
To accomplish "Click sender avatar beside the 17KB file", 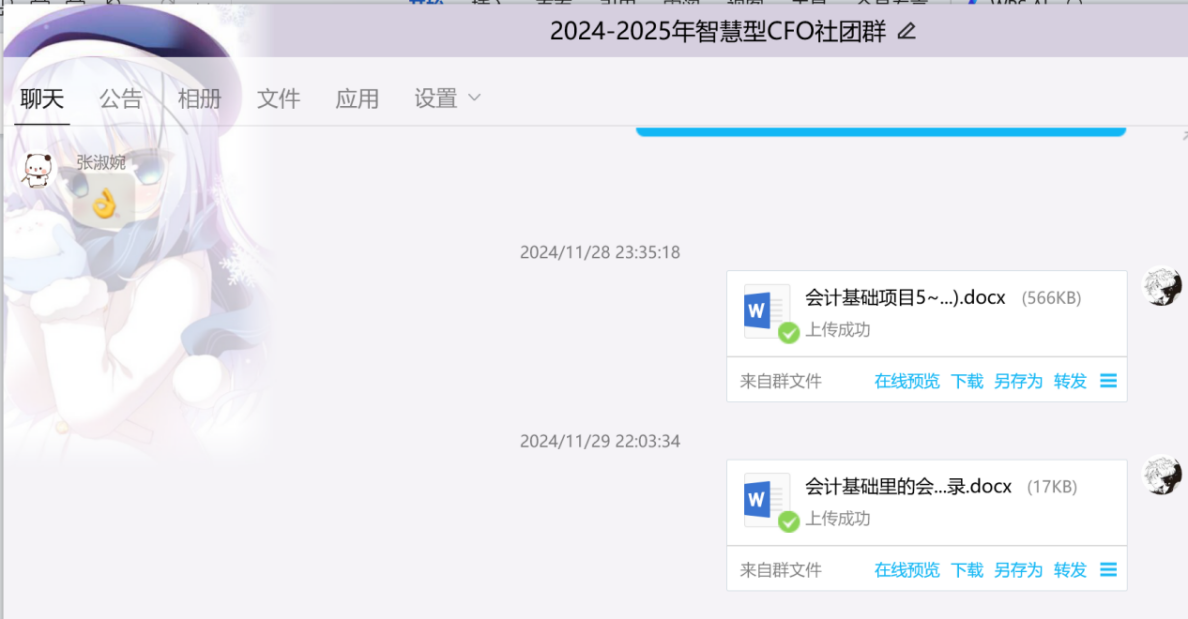I will pyautogui.click(x=1162, y=476).
